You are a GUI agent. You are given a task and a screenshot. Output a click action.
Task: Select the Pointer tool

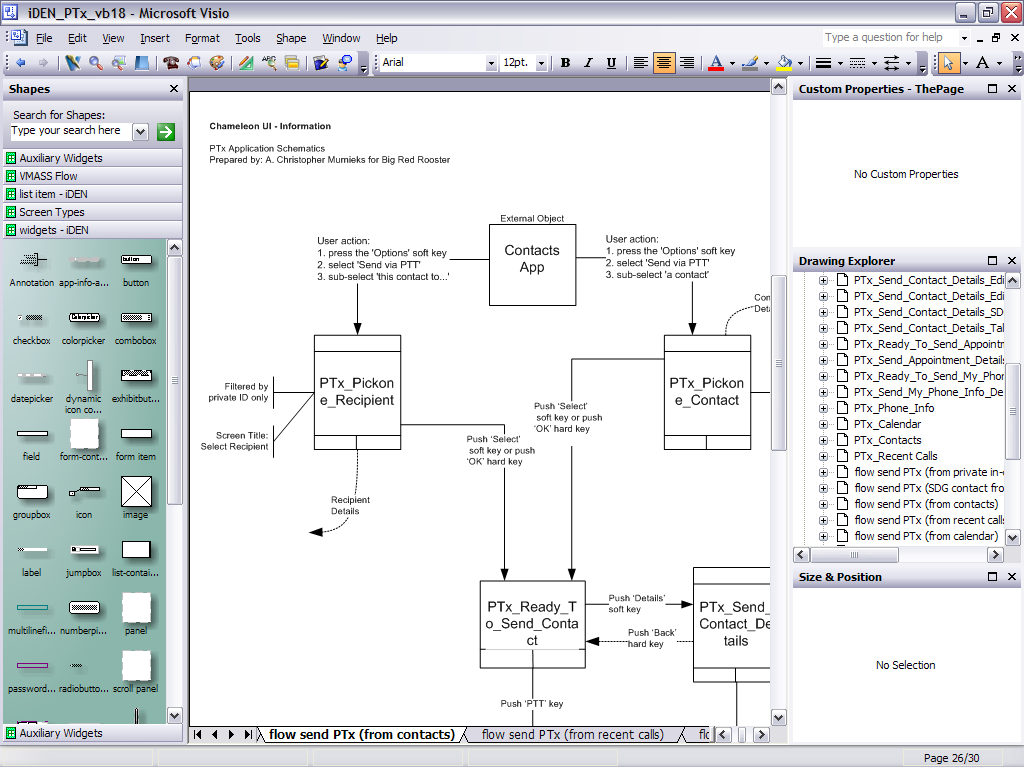948,63
